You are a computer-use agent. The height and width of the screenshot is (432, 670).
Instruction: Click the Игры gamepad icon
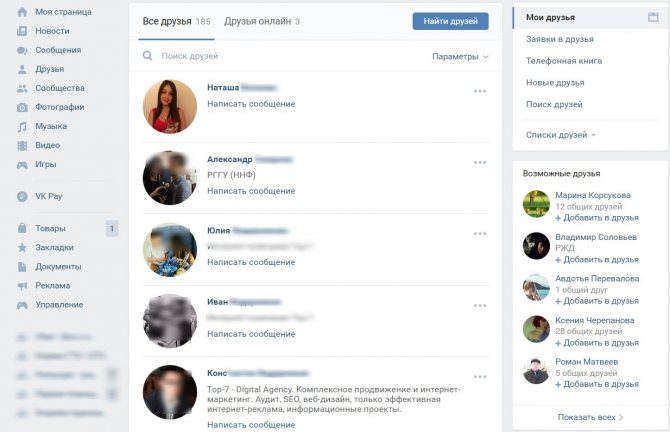(22, 165)
